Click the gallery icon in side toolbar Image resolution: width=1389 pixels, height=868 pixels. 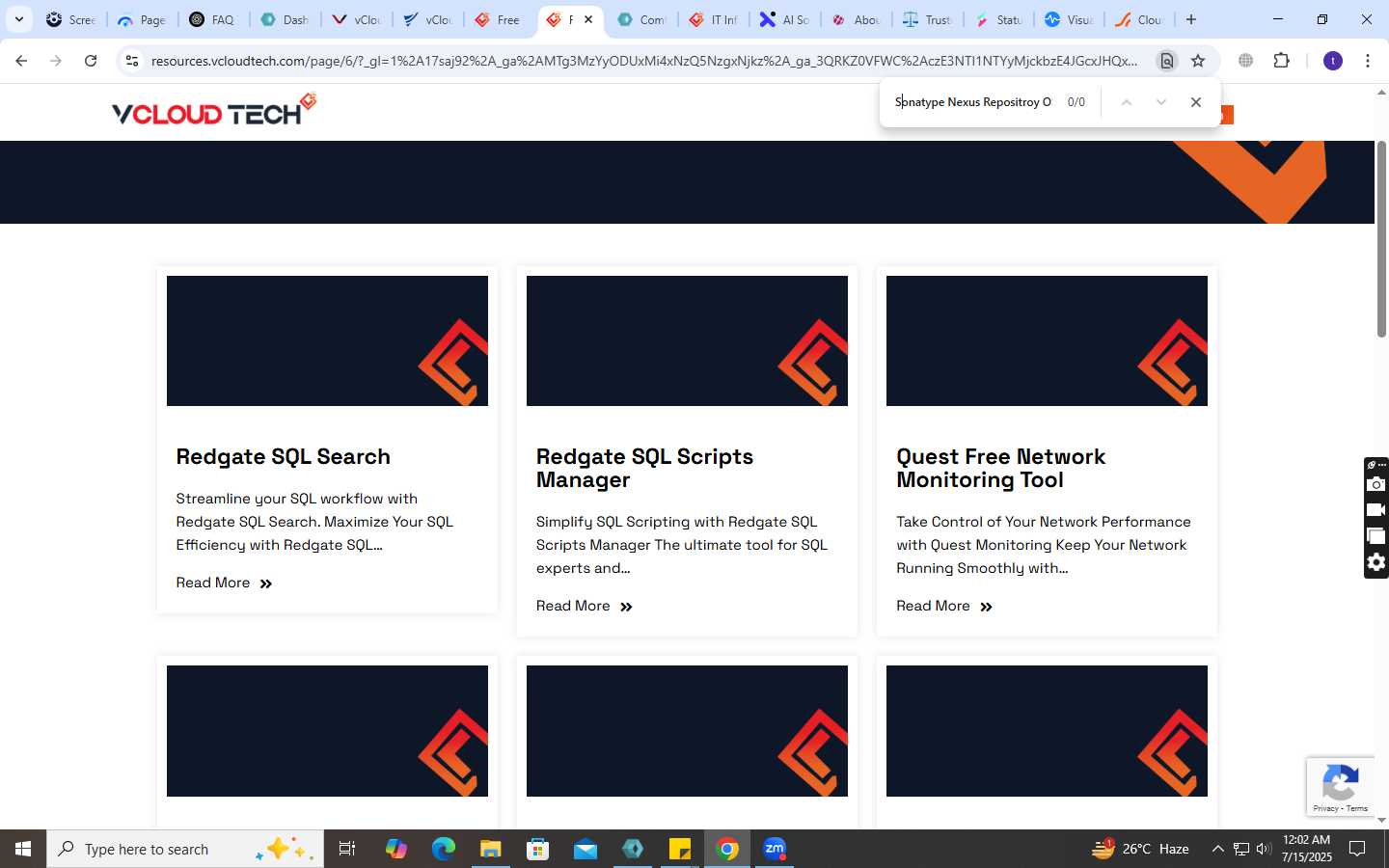1376,536
